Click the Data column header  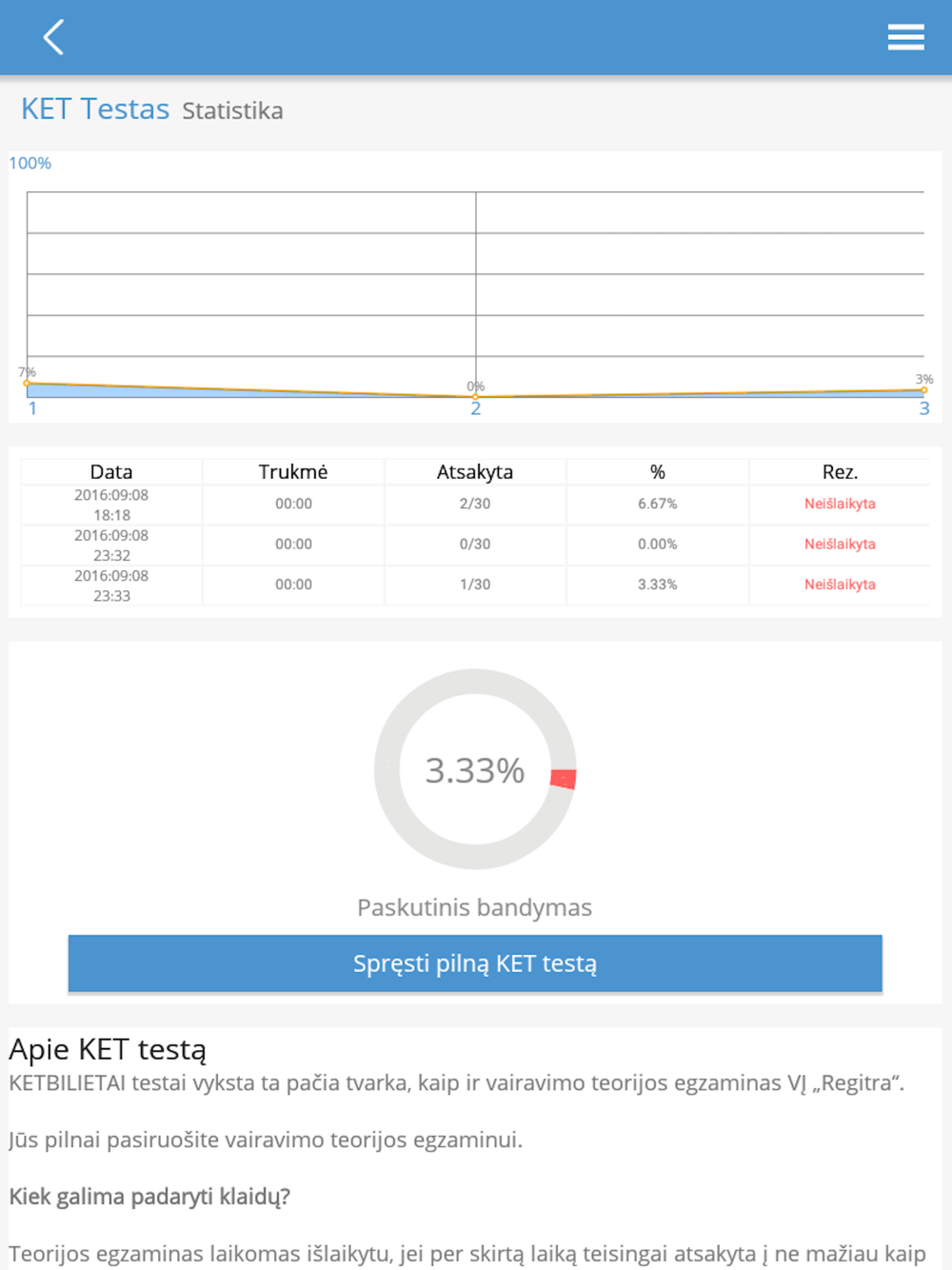(111, 472)
